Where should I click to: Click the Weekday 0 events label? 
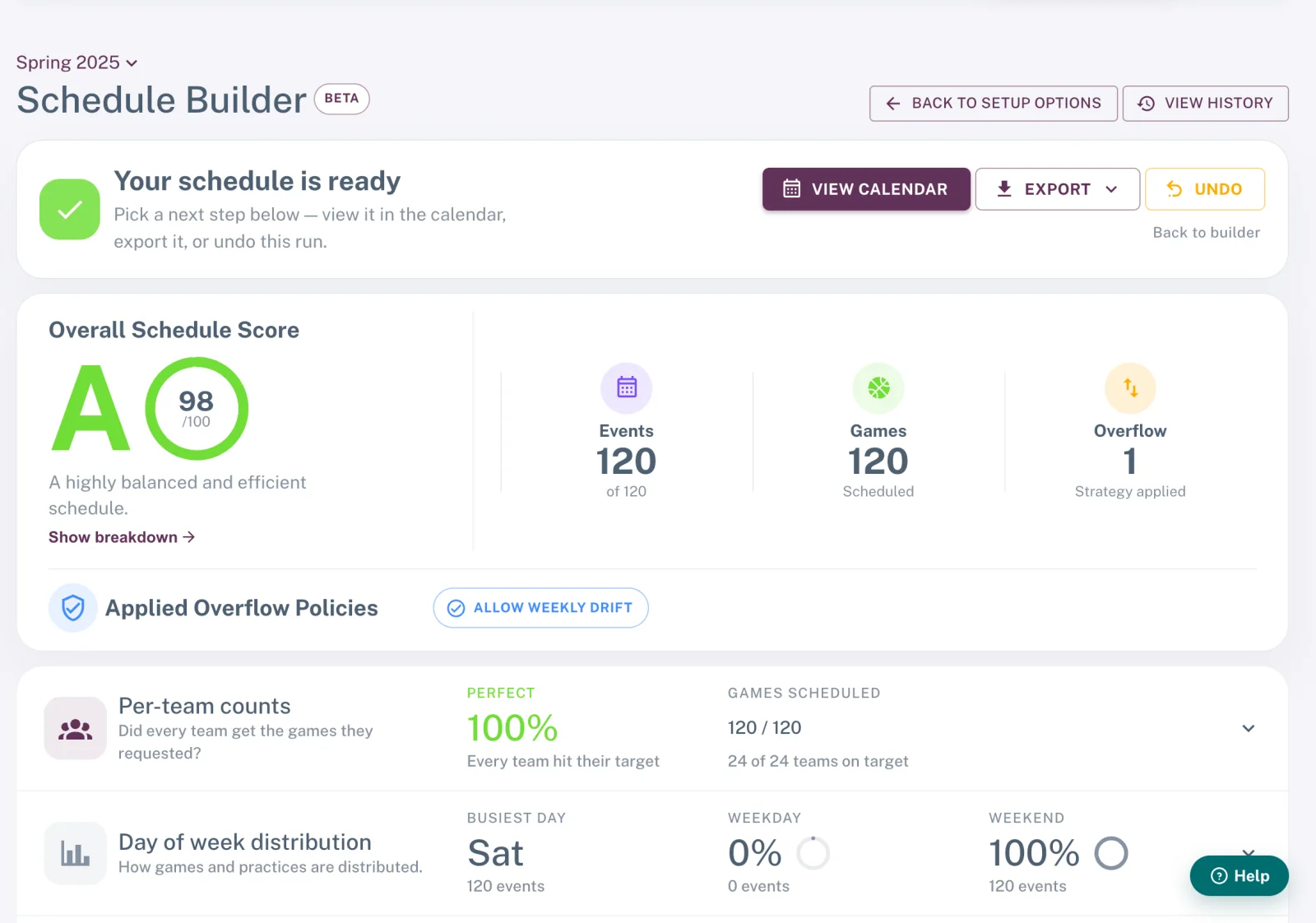pos(758,887)
